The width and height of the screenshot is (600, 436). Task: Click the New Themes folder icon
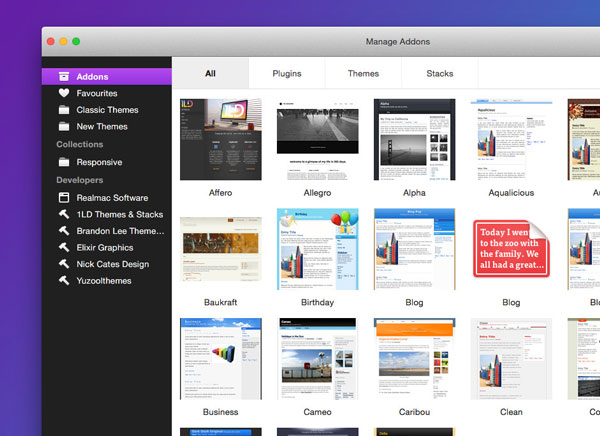[64, 126]
